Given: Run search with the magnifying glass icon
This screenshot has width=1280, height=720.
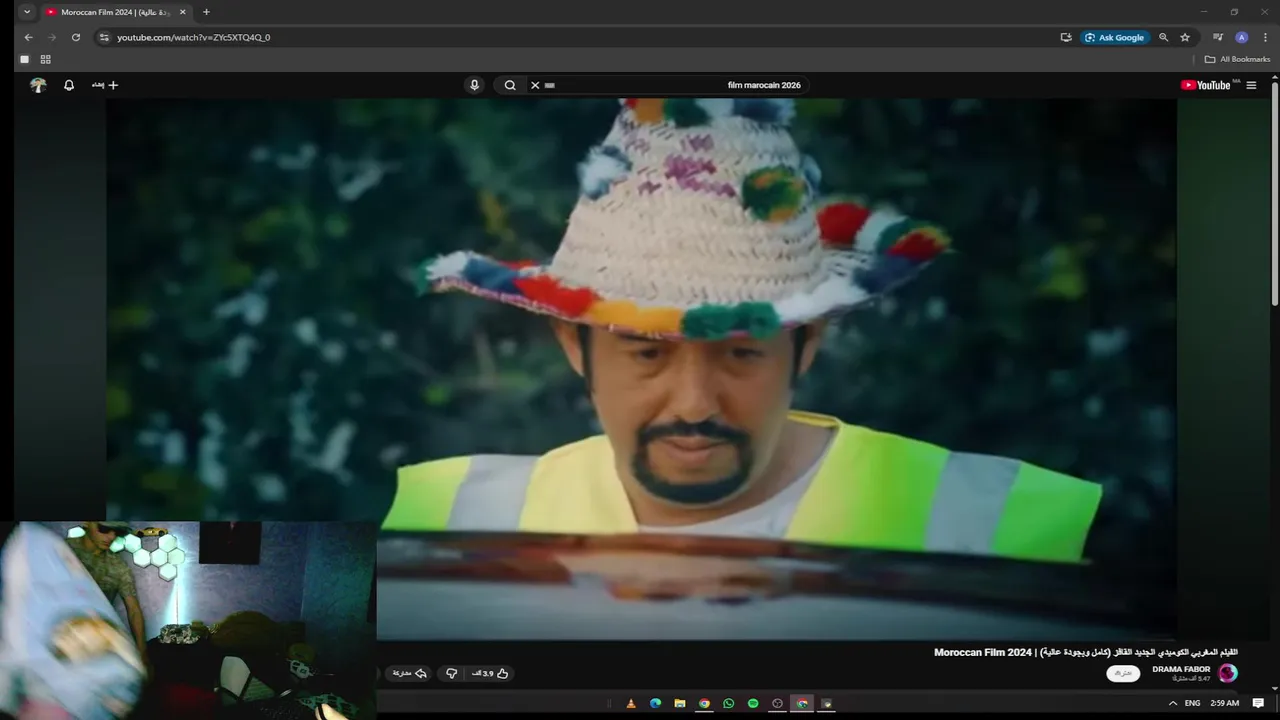Looking at the screenshot, I should [510, 85].
